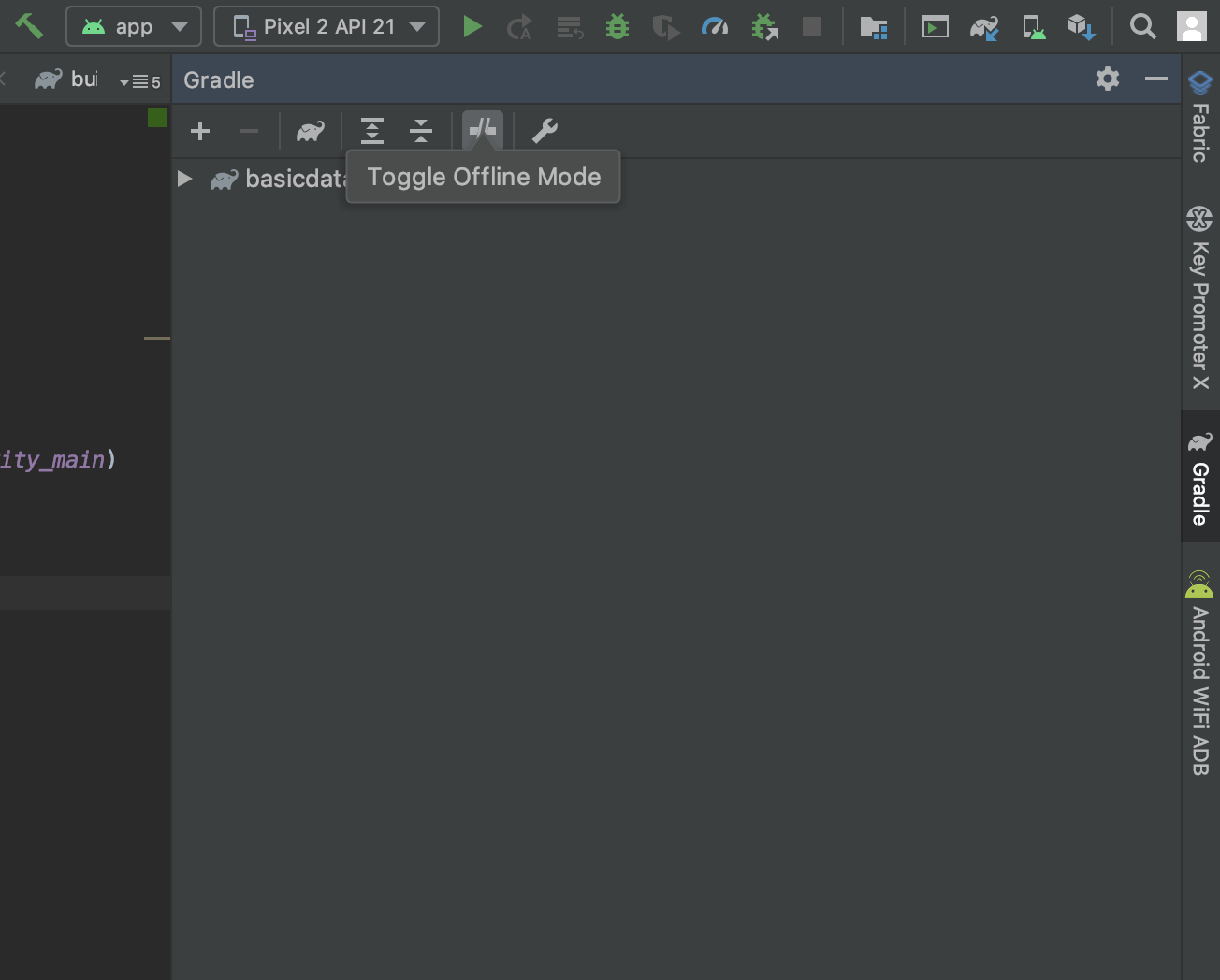
Task: Expand all nodes in the Gradle tree
Action: pos(372,131)
